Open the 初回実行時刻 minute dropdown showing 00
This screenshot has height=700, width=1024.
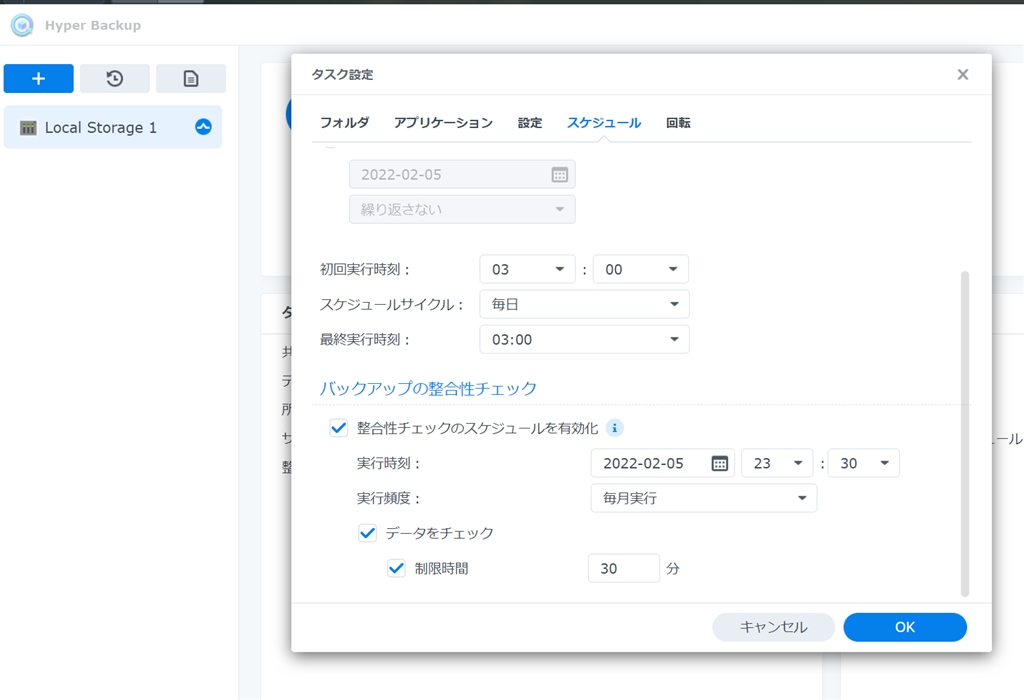click(641, 269)
